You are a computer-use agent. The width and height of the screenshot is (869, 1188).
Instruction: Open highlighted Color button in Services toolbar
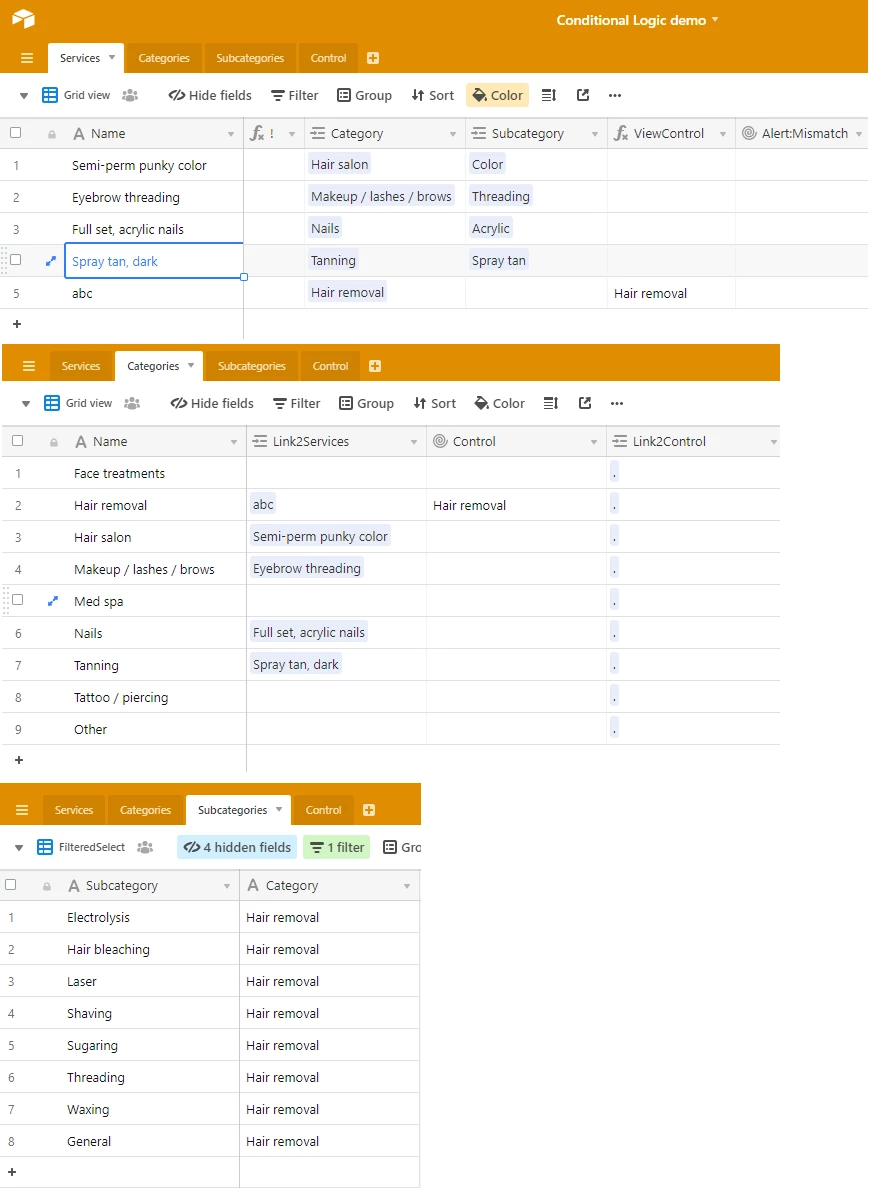tap(498, 95)
